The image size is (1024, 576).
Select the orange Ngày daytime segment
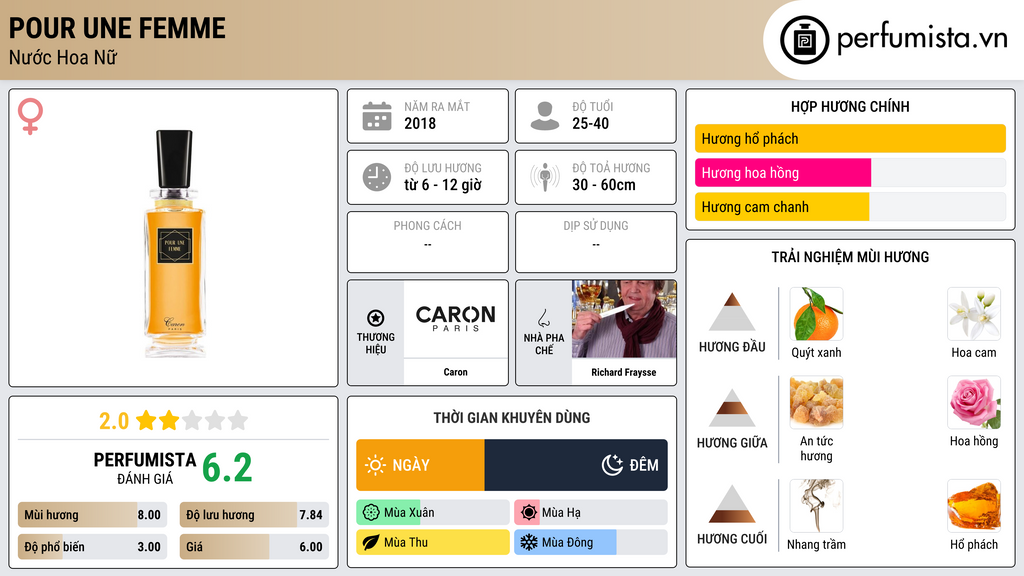coord(421,465)
